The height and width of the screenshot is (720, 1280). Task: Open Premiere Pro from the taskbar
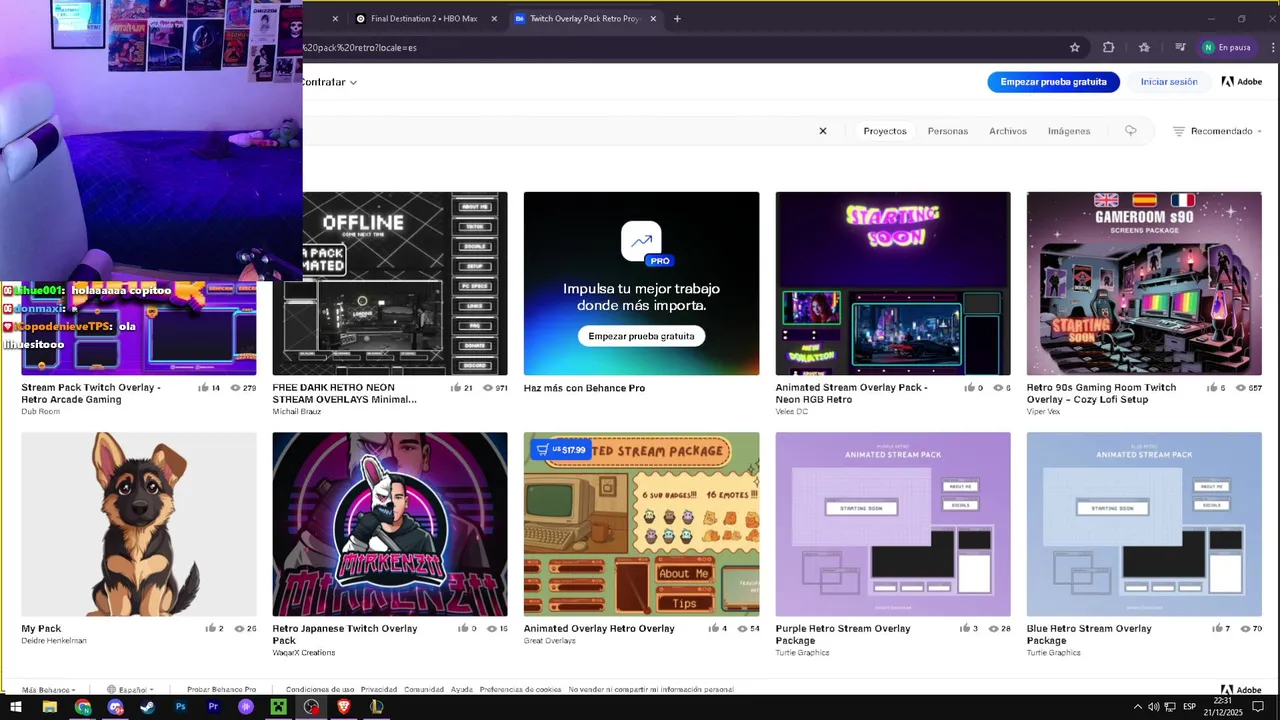coord(213,707)
